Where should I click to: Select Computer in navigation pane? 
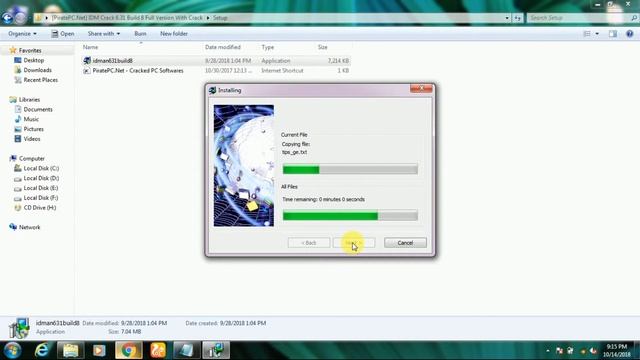coord(31,158)
